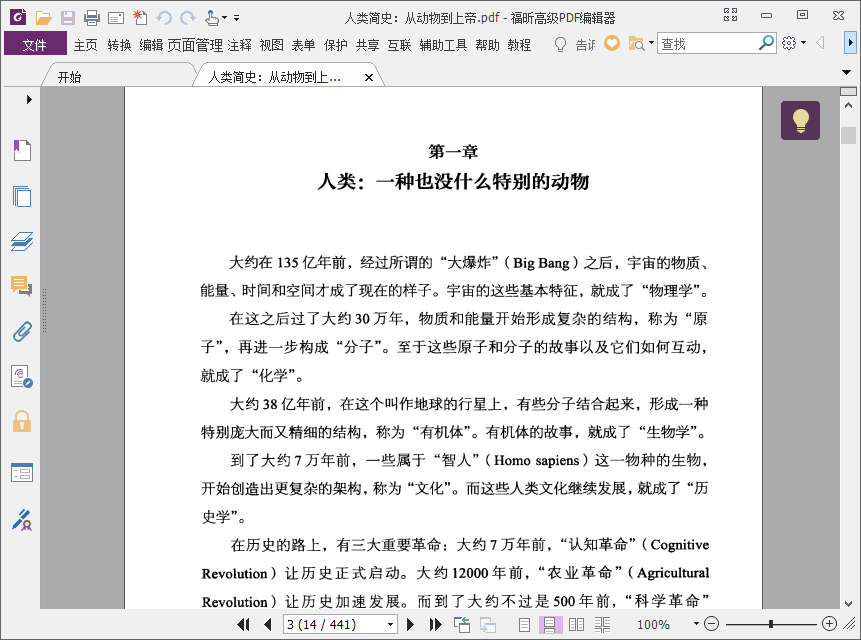The height and width of the screenshot is (640, 861).
Task: Open the Page Thumbnails panel
Action: (22, 196)
